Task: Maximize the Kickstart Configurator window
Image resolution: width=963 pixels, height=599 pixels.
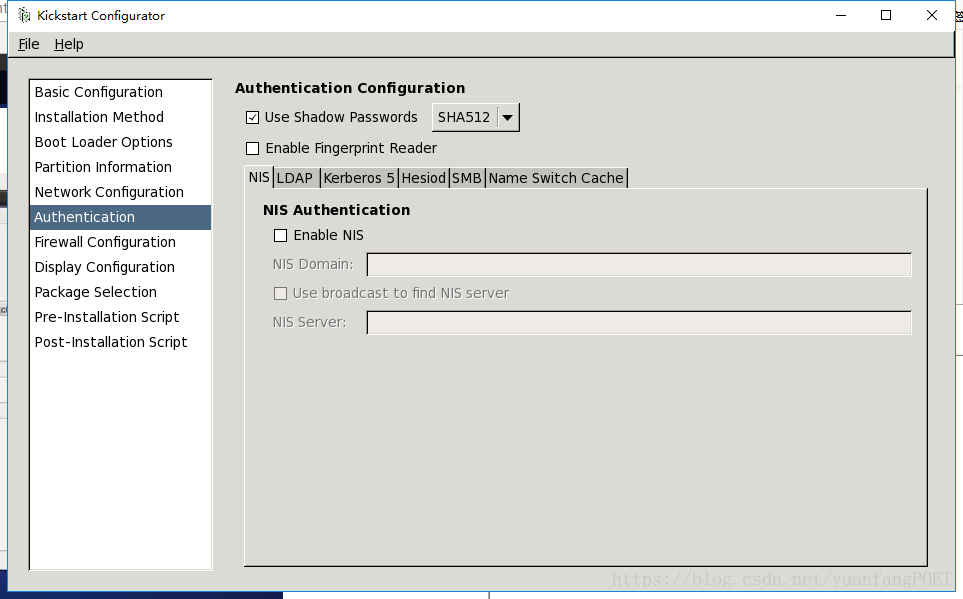Action: pos(886,15)
